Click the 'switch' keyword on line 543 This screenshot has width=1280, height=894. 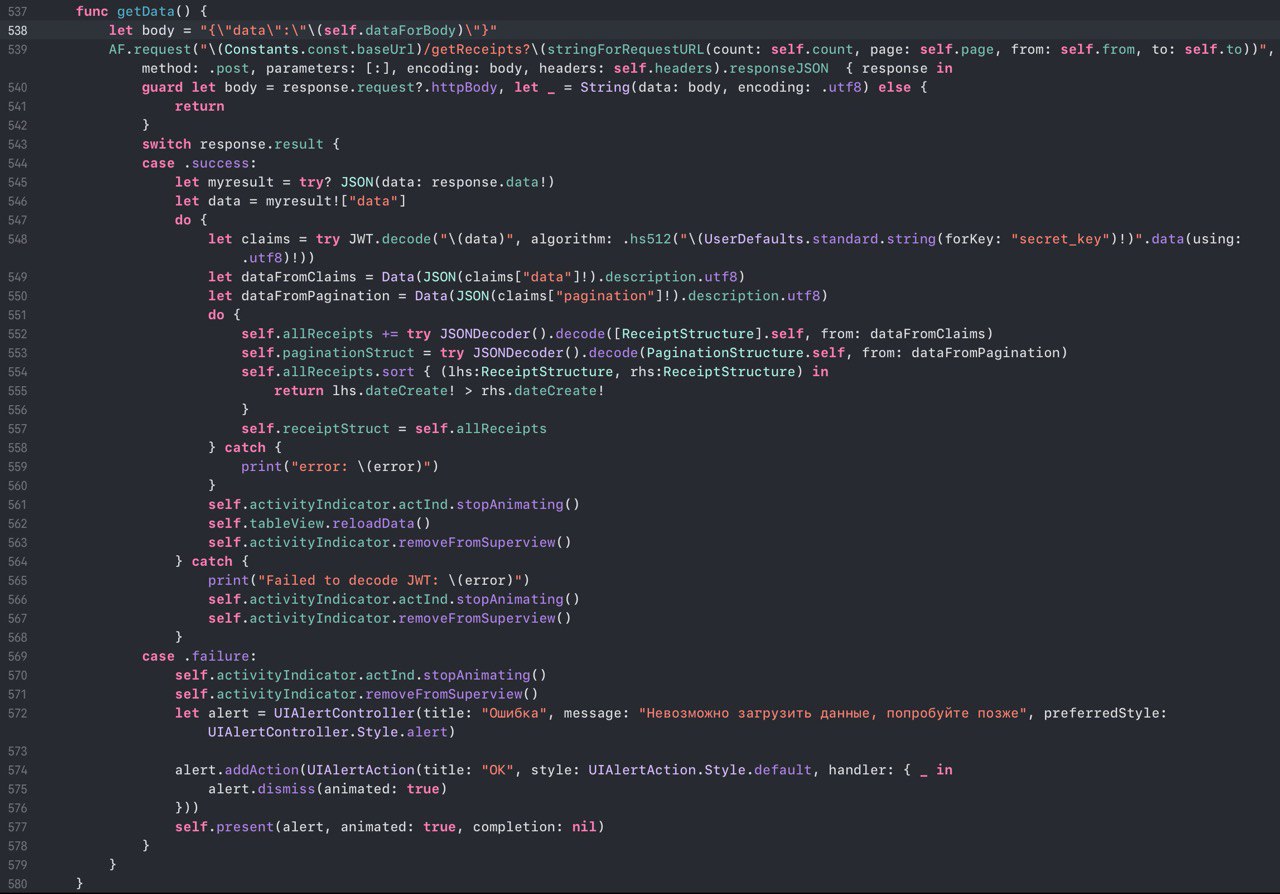click(x=167, y=144)
